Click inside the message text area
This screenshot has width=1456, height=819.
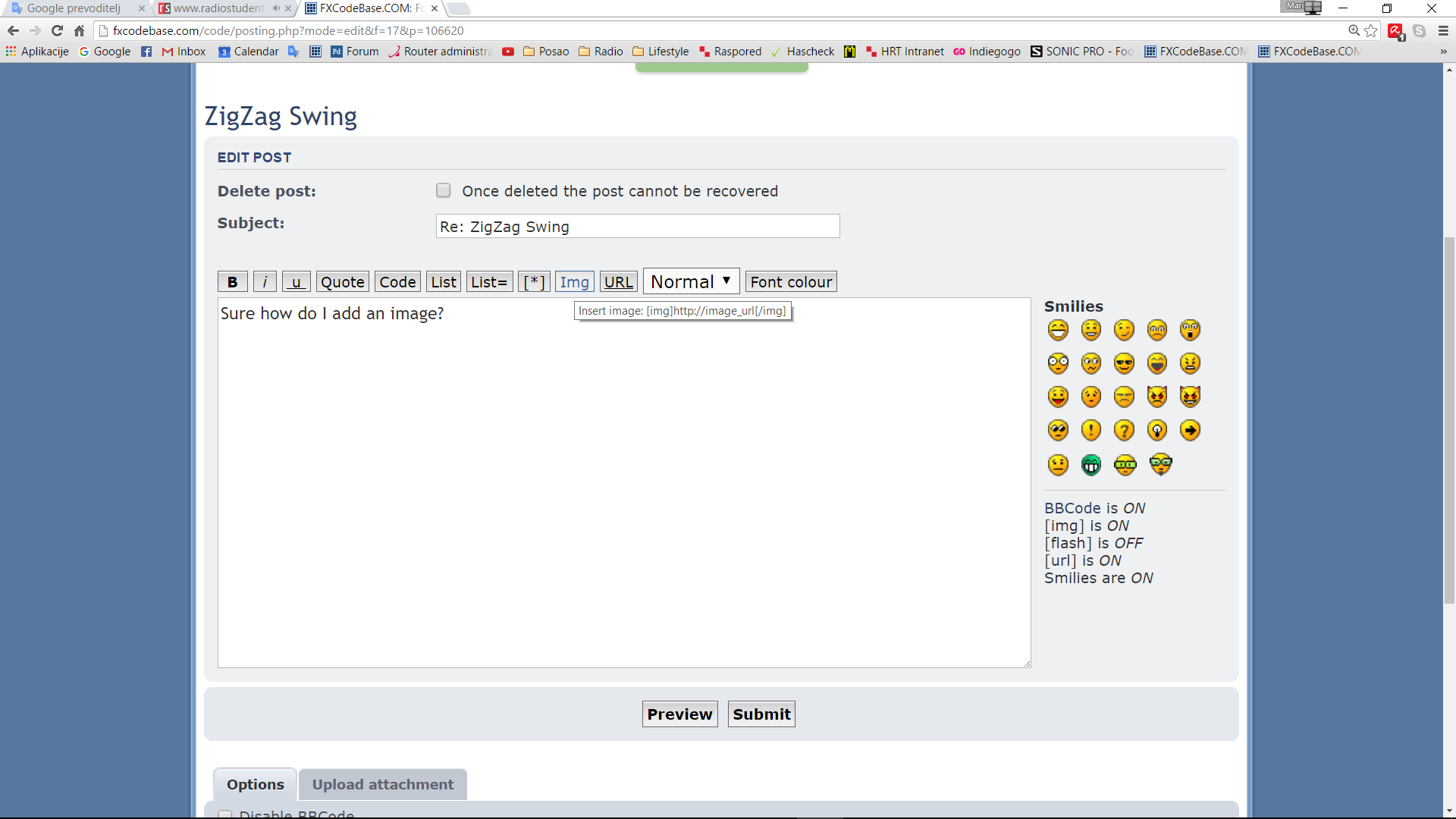(624, 482)
